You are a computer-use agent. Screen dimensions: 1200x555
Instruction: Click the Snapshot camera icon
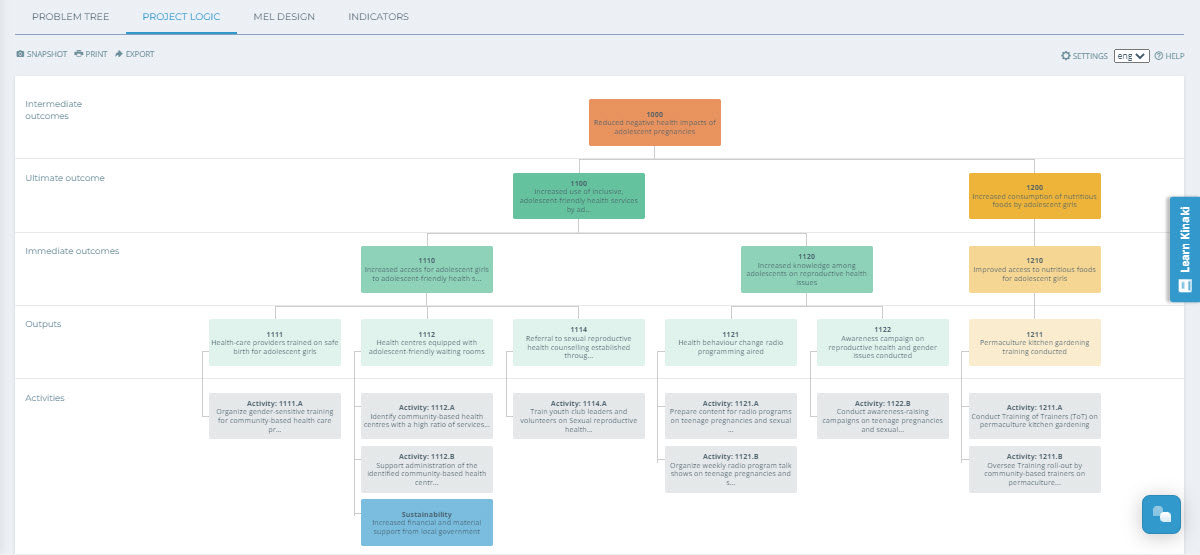click(x=20, y=54)
